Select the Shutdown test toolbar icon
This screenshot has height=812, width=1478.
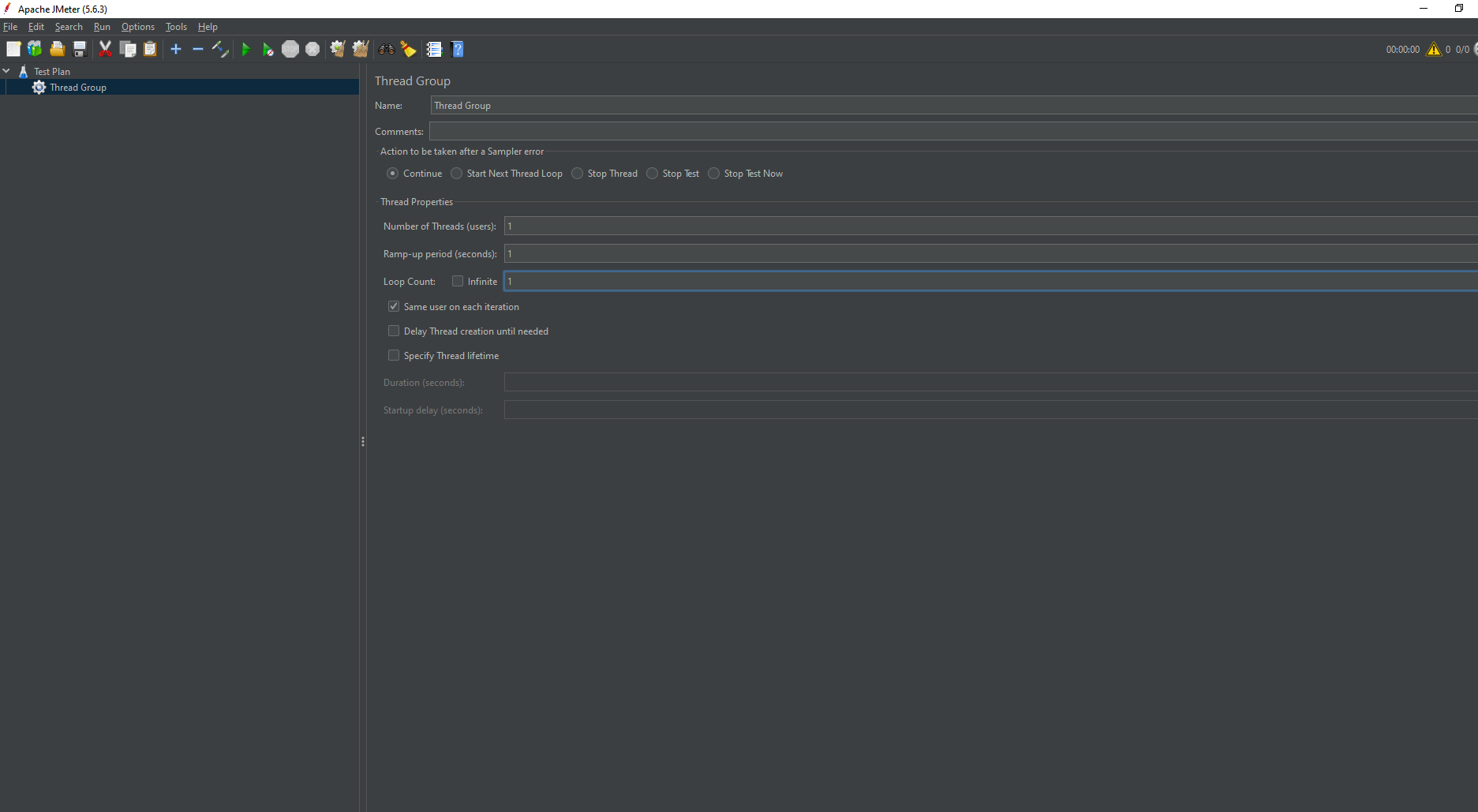click(312, 48)
